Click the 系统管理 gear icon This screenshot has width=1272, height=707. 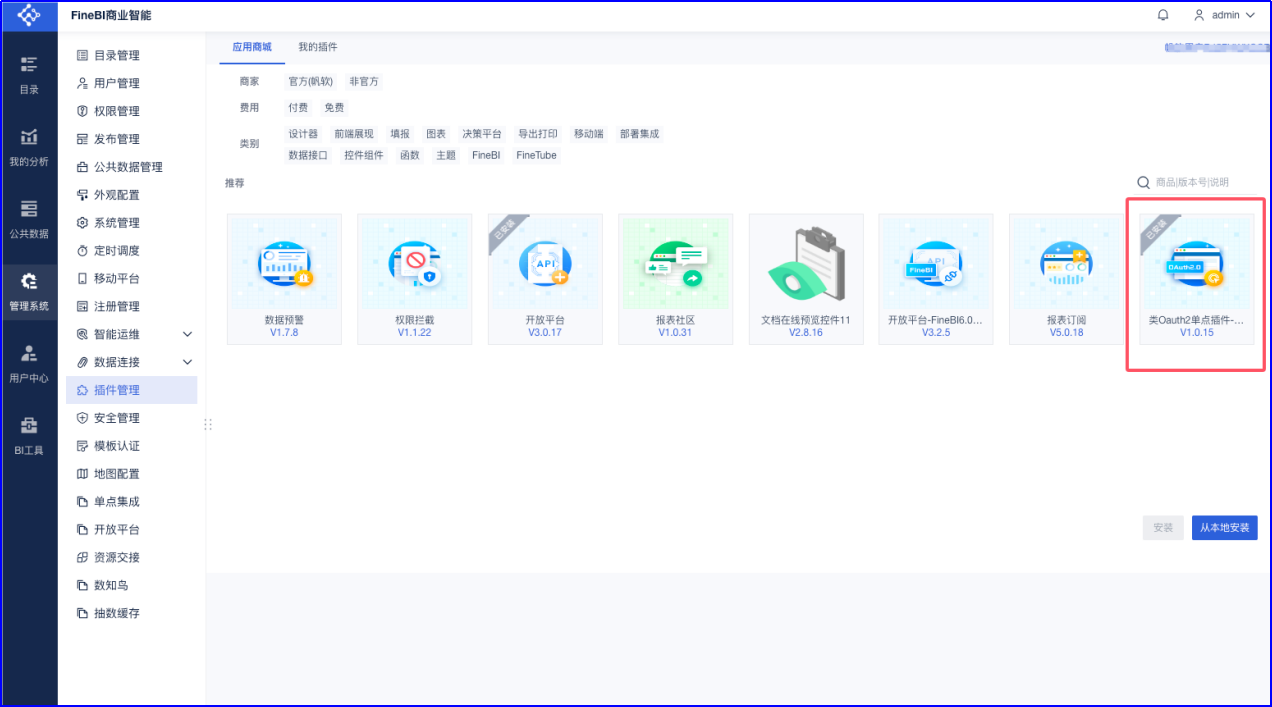pyautogui.click(x=83, y=223)
